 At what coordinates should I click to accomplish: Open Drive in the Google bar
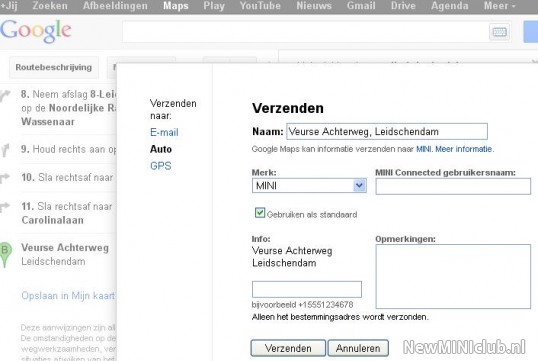click(403, 6)
